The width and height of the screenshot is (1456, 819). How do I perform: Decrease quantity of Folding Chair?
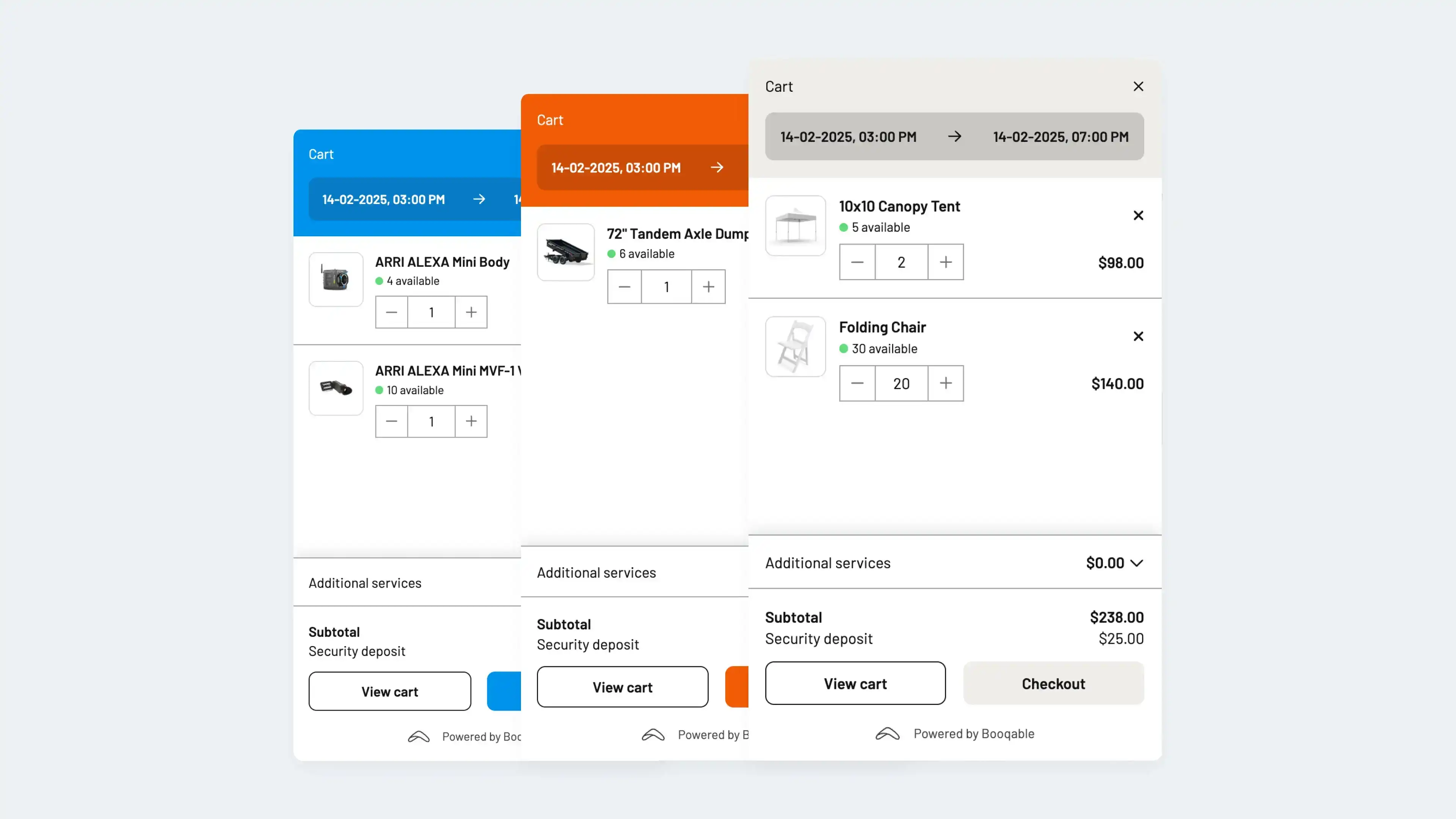tap(857, 383)
